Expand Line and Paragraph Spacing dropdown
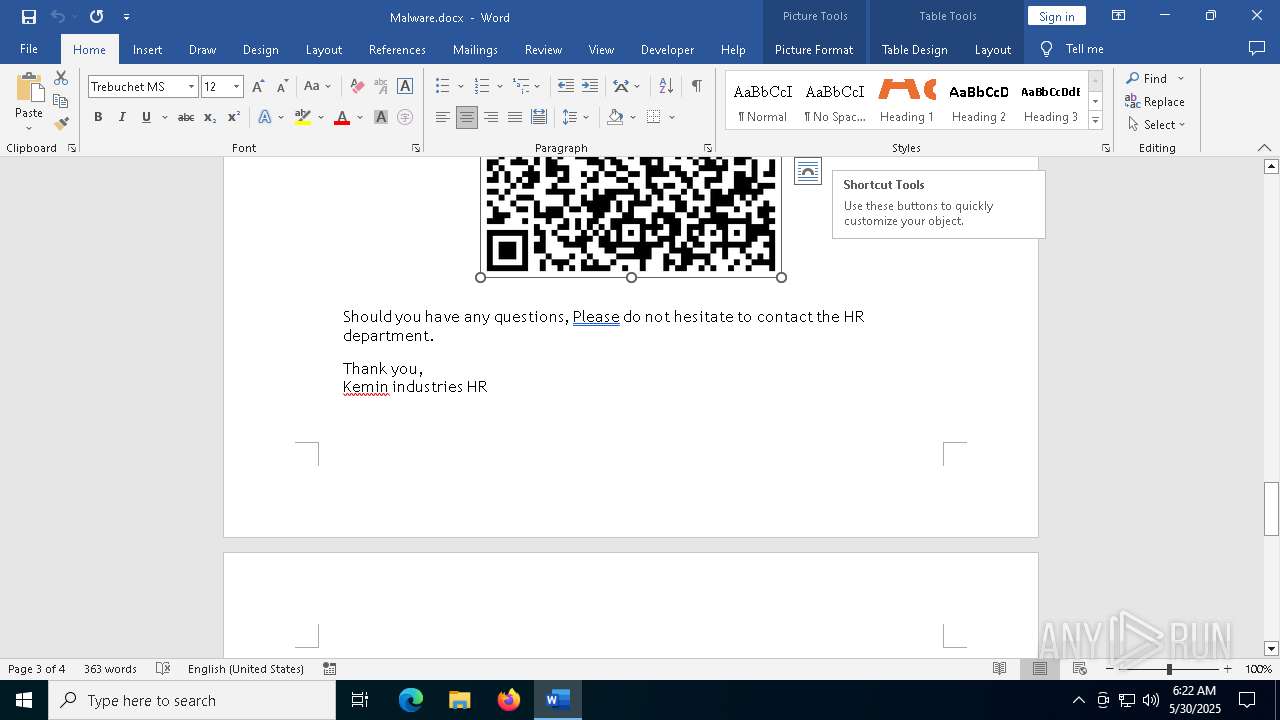This screenshot has width=1280, height=720. coord(586,117)
